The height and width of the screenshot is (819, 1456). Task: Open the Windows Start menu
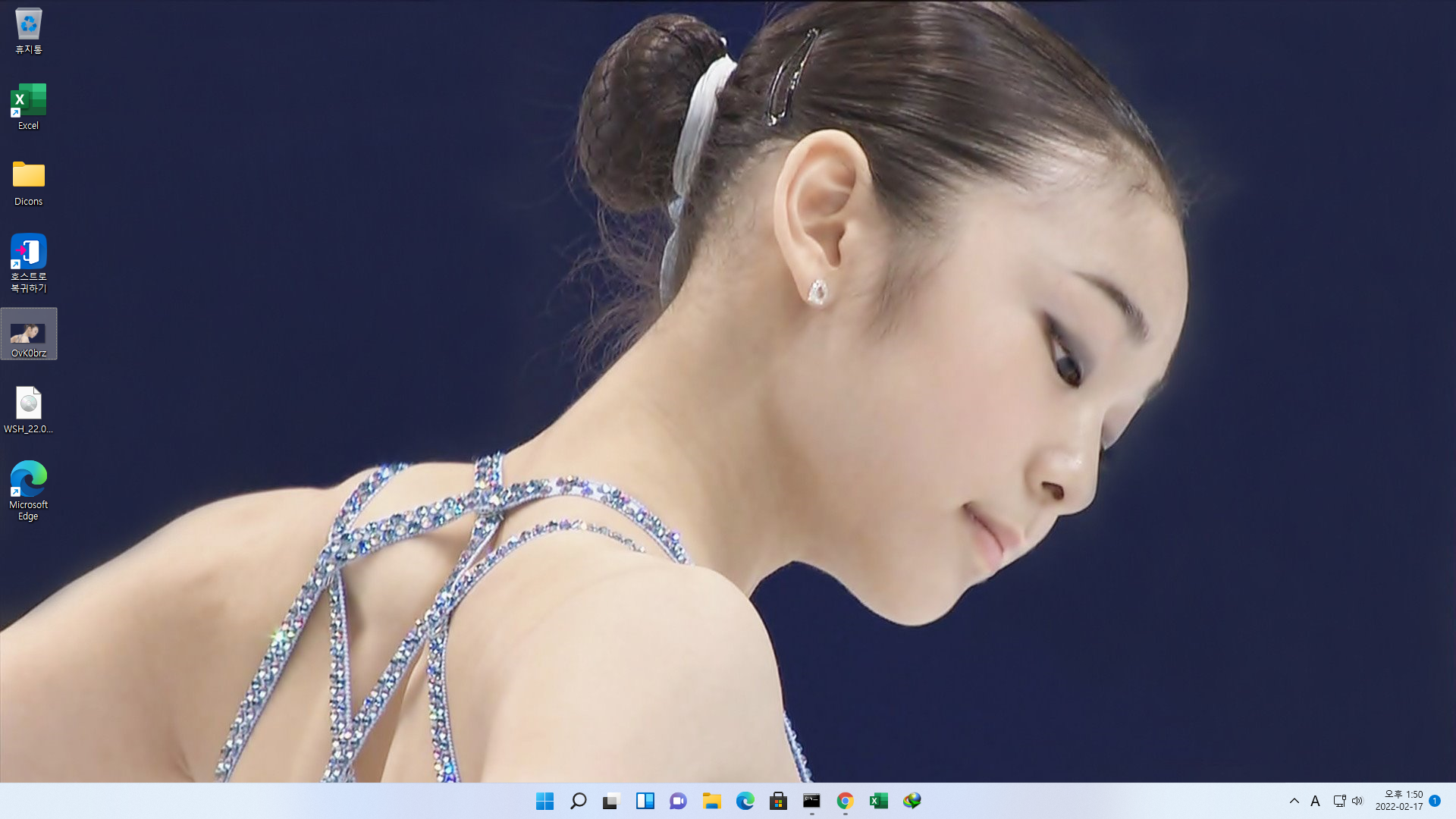click(x=544, y=801)
